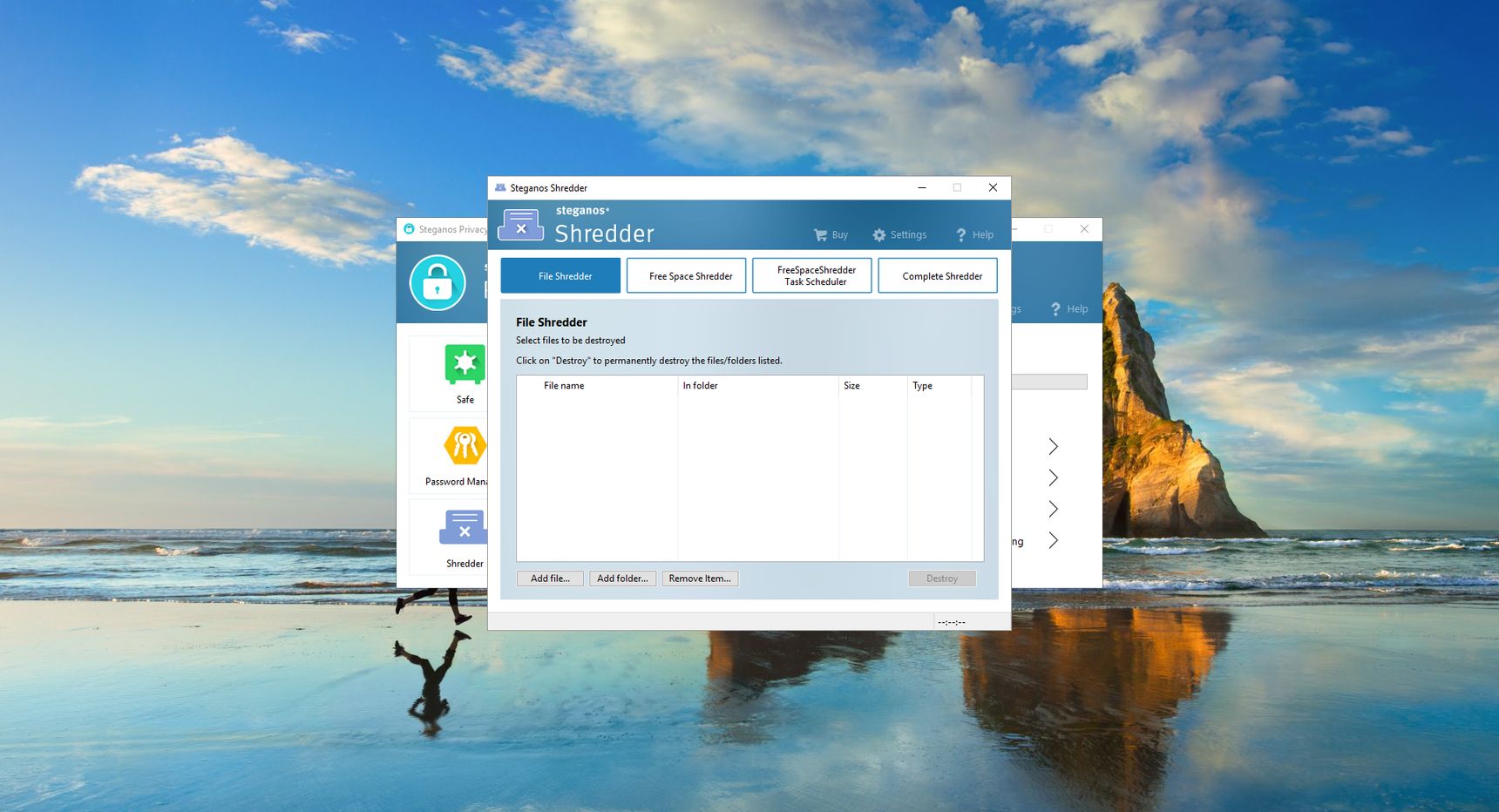Expand the last chevron in Privacy Suite list
The height and width of the screenshot is (812, 1499).
point(1053,541)
